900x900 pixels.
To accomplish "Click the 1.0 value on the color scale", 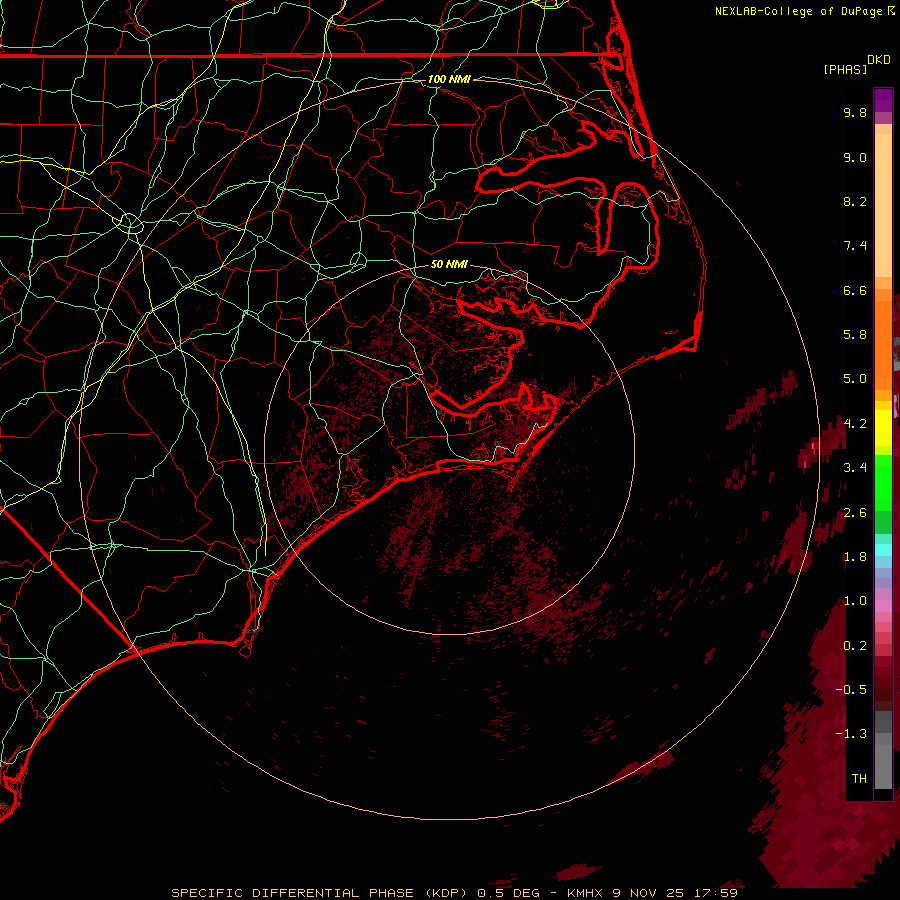I will [x=855, y=602].
